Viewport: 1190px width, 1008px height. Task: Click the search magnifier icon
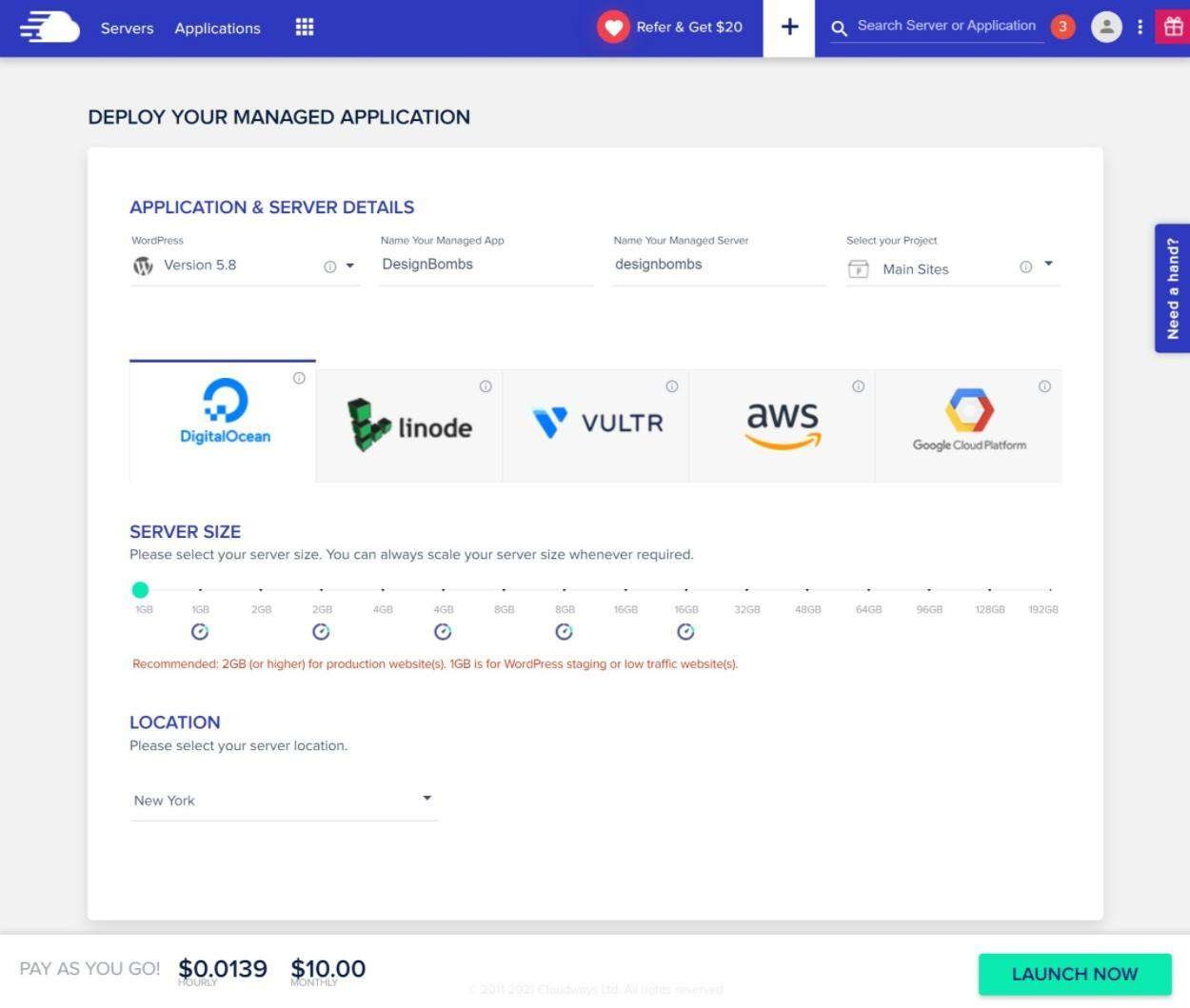coord(839,29)
